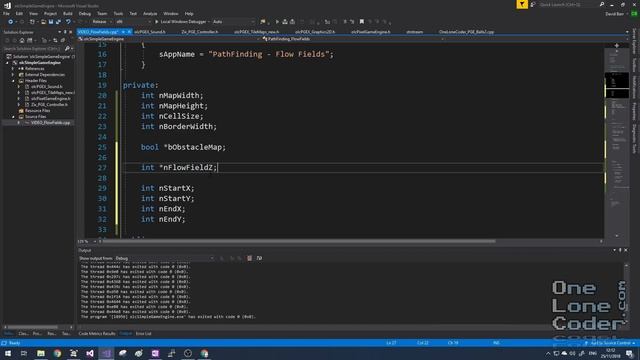Switch to Code Metrics Results tab
Image resolution: width=640 pixels, height=360 pixels.
pos(97,333)
